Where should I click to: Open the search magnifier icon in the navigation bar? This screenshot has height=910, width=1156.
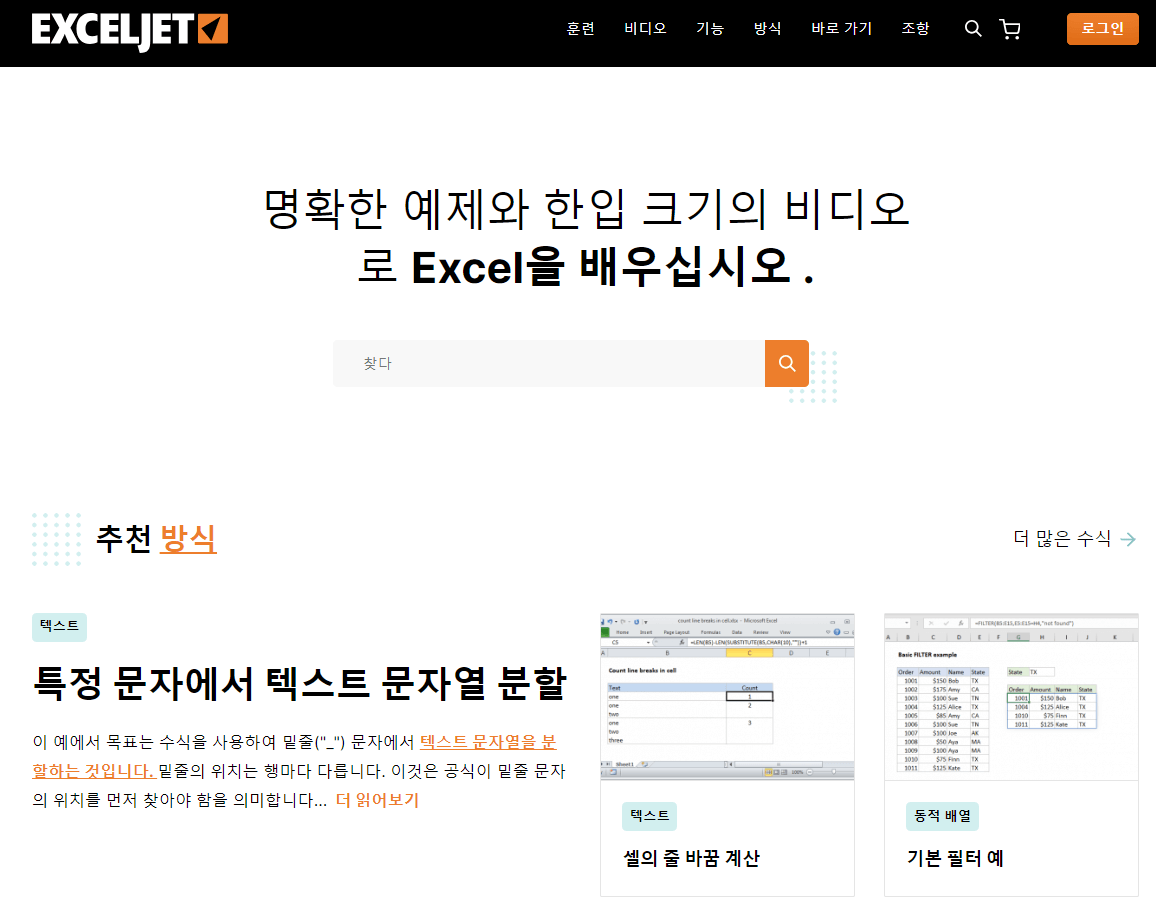(972, 29)
